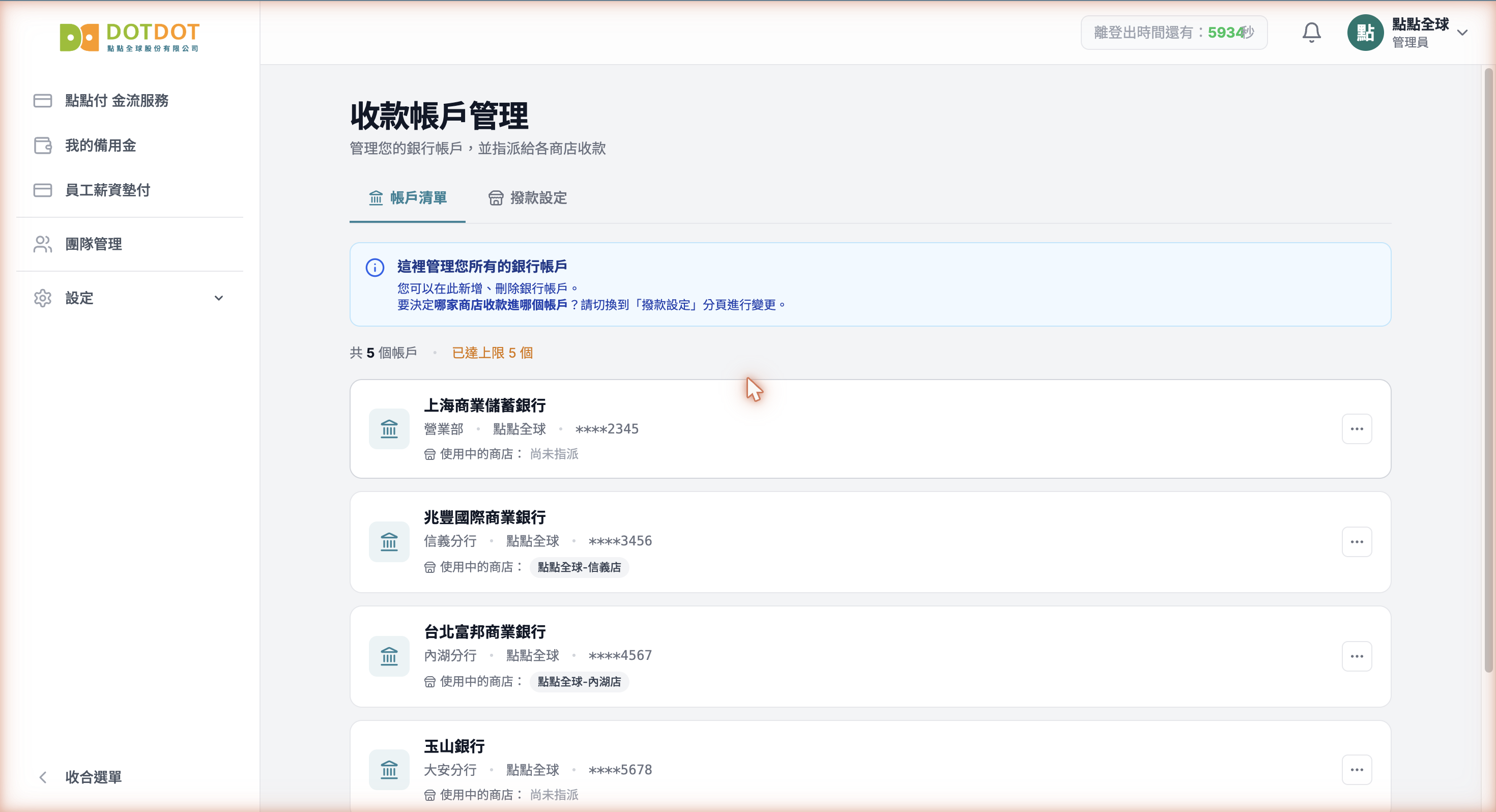Viewport: 1496px width, 812px height.
Task: Open 設定 in sidebar
Action: pos(130,298)
